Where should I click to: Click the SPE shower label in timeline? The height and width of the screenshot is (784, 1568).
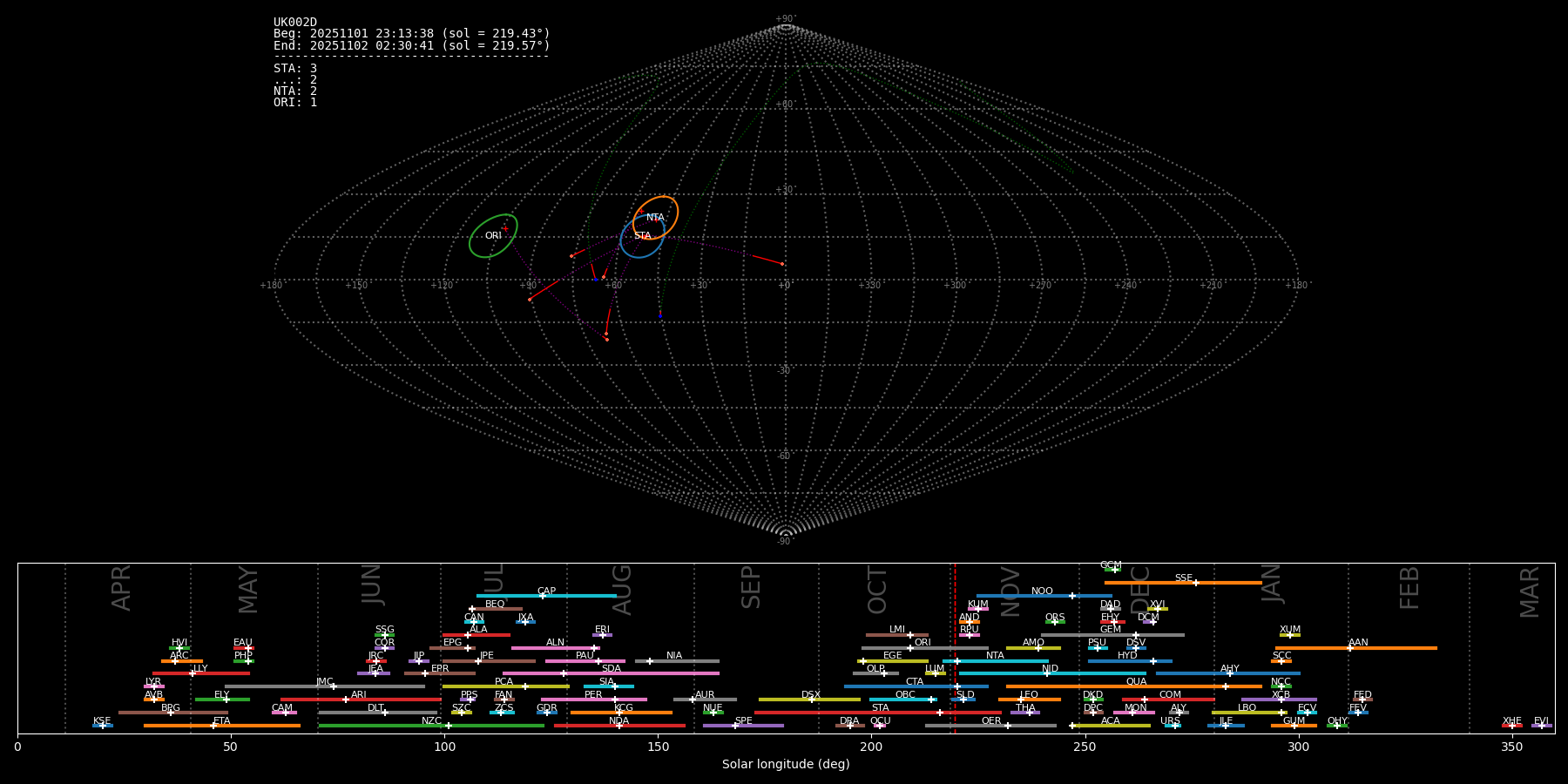[743, 721]
